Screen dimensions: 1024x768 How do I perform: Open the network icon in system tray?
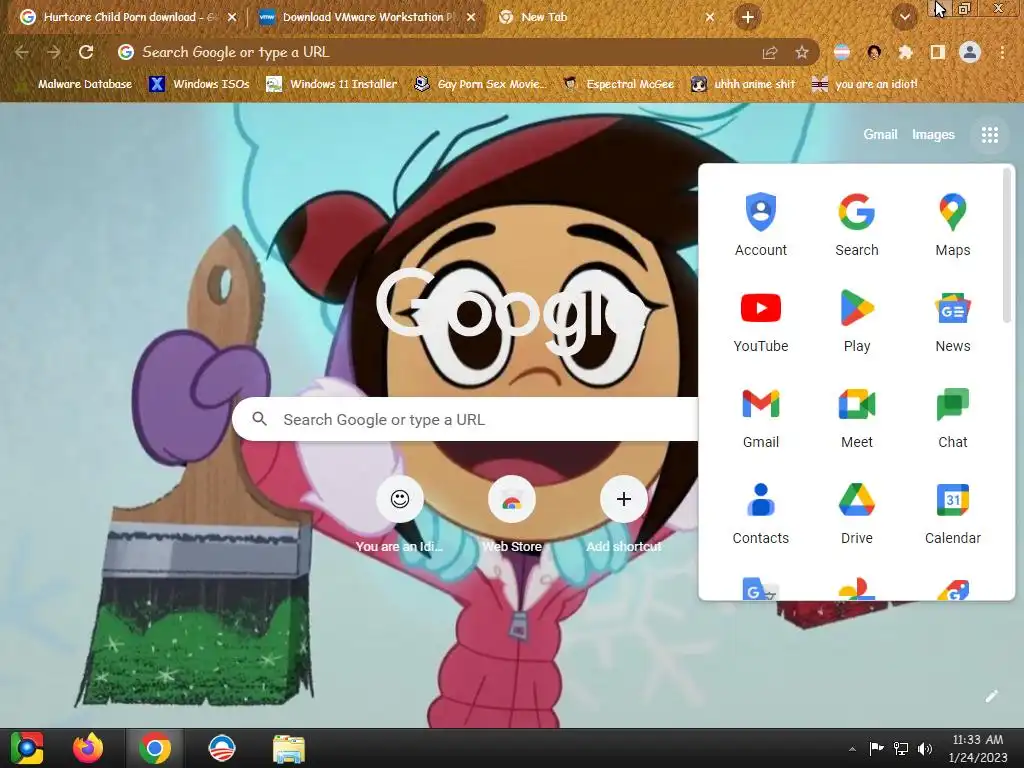pyautogui.click(x=901, y=749)
